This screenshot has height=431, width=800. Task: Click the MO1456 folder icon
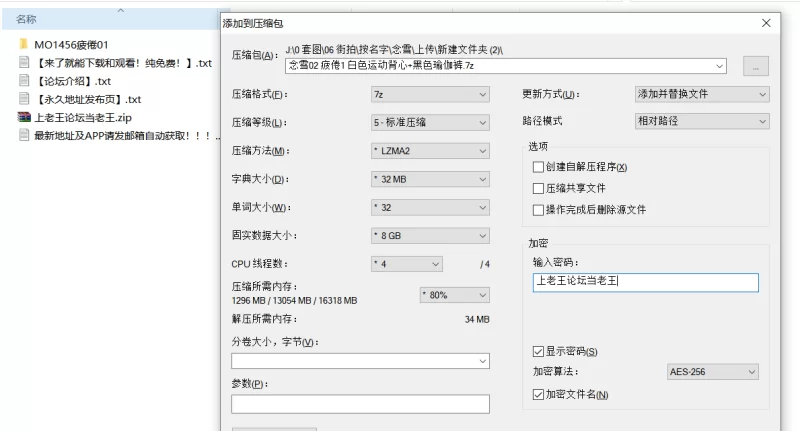pyautogui.click(x=24, y=45)
